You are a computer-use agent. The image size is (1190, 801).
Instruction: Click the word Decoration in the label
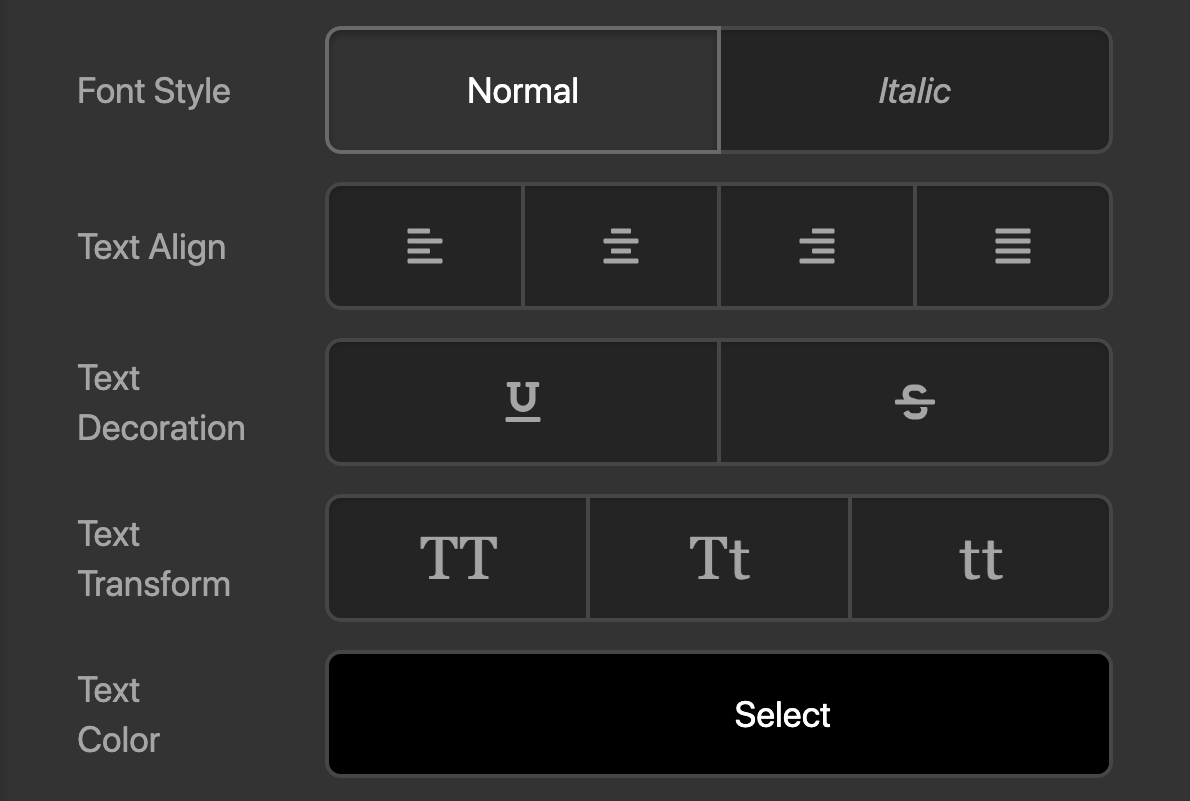161,428
